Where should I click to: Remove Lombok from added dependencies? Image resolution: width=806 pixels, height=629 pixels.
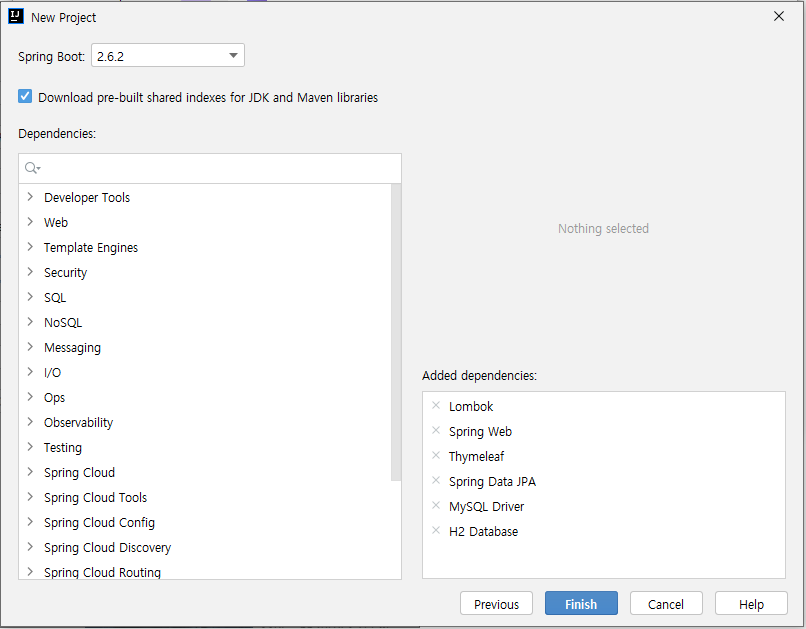point(436,405)
